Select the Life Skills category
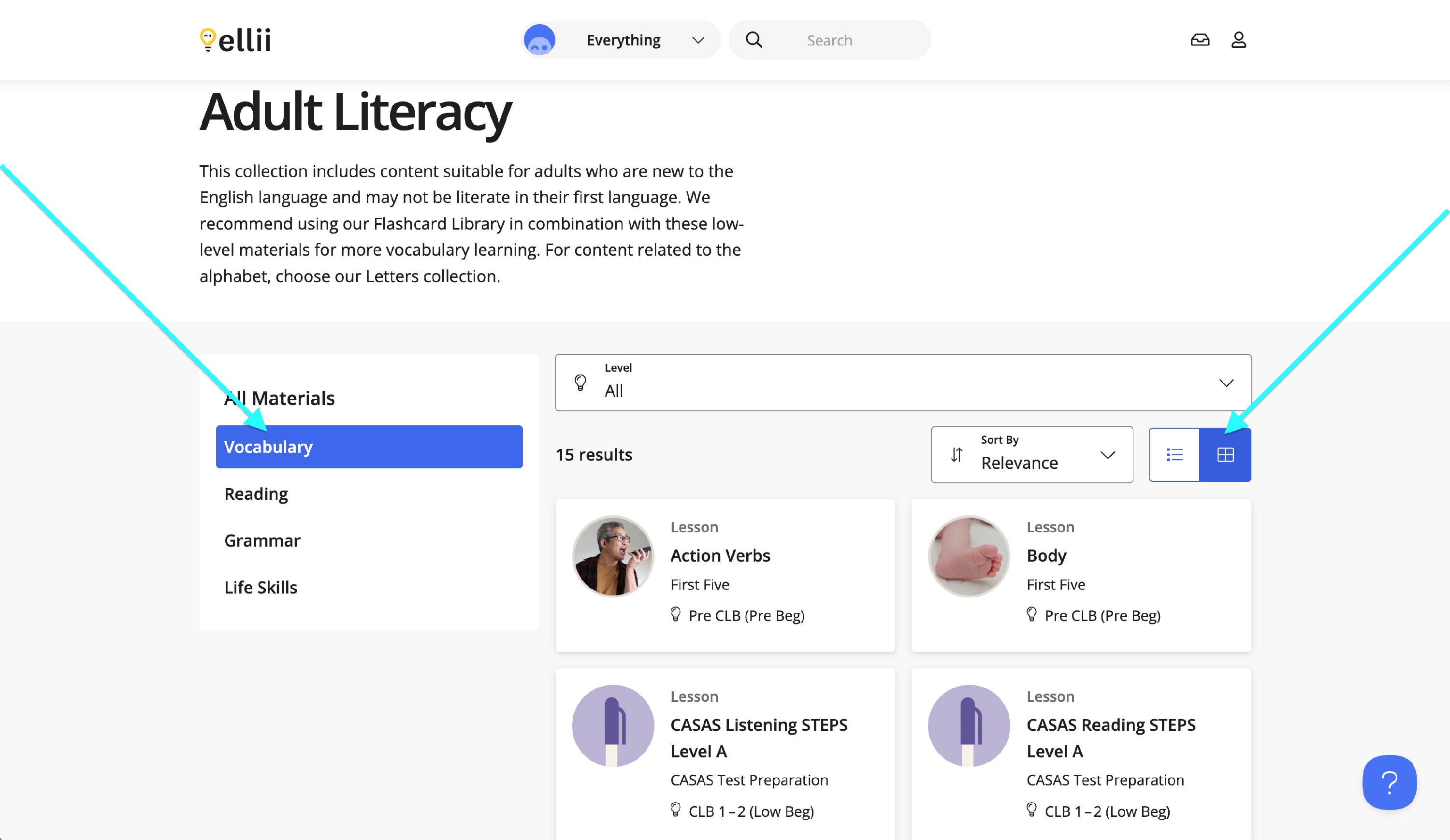 [261, 587]
